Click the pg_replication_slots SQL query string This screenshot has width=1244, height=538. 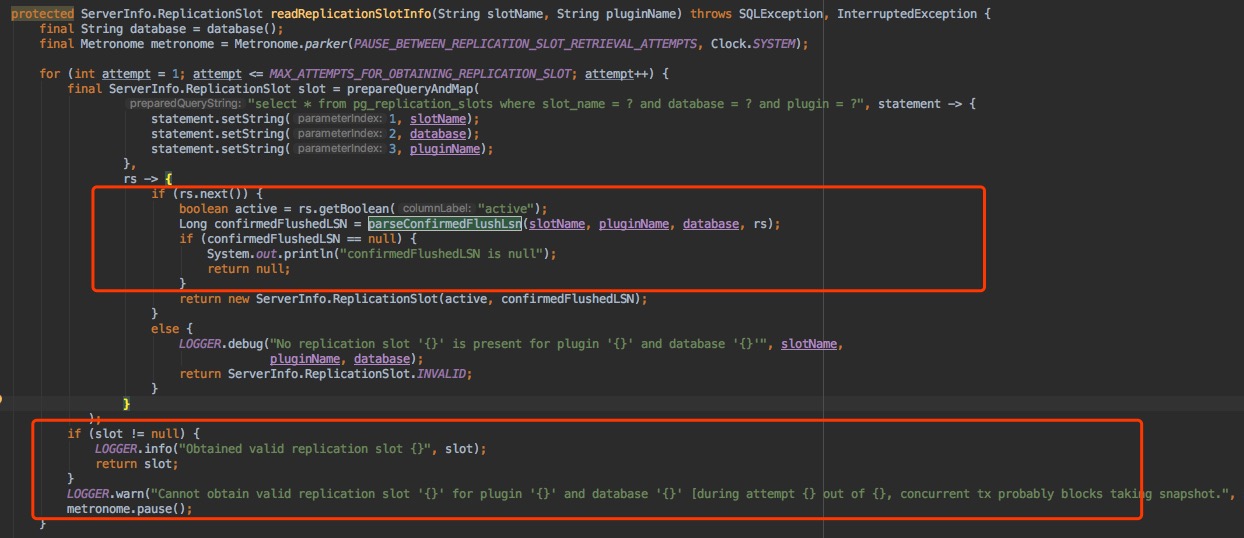[556, 104]
